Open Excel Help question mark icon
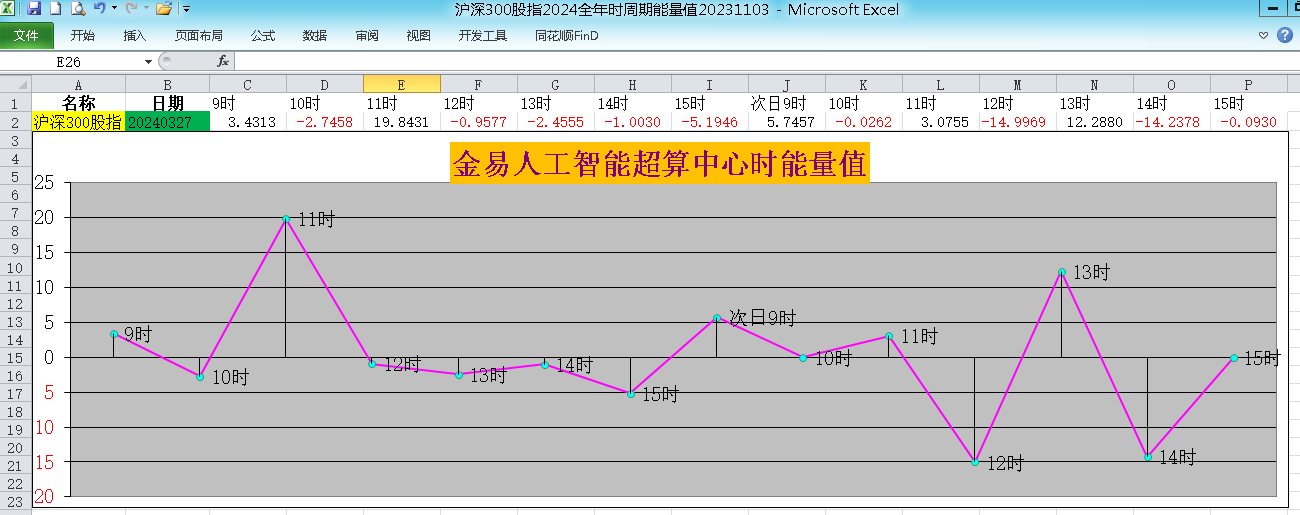The height and width of the screenshot is (515, 1300). coord(1285,35)
